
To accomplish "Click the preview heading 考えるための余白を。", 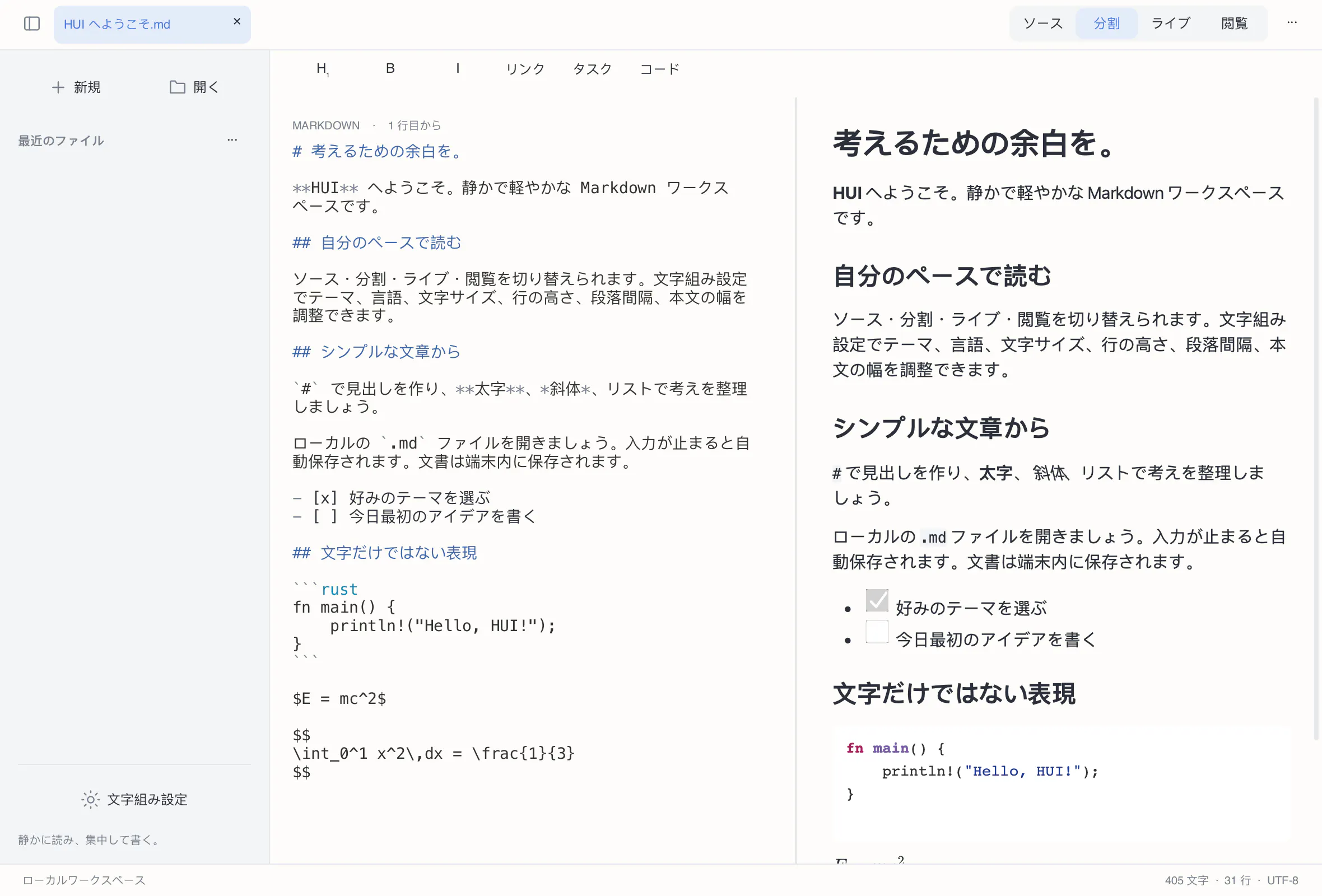I will [975, 143].
